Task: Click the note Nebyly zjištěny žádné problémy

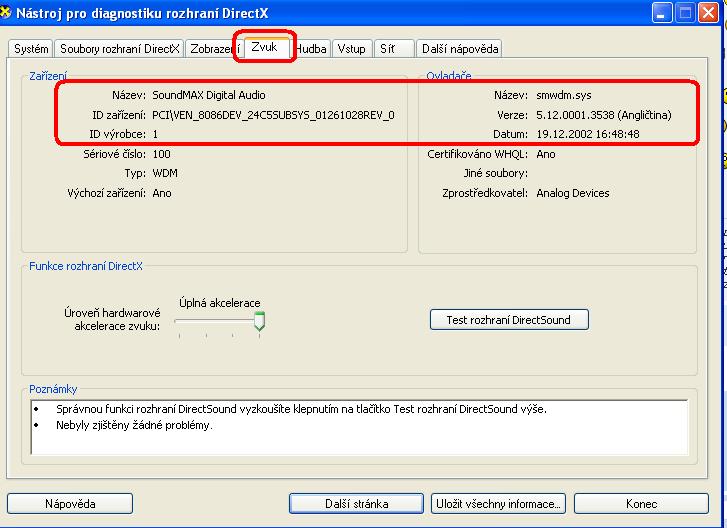Action: [134, 425]
